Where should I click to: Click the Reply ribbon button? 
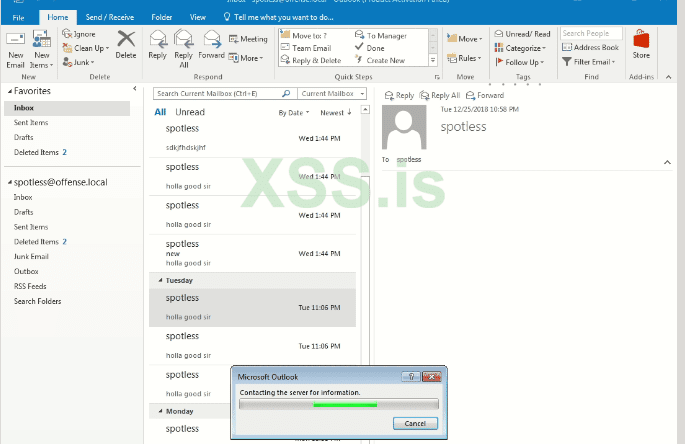pyautogui.click(x=157, y=45)
